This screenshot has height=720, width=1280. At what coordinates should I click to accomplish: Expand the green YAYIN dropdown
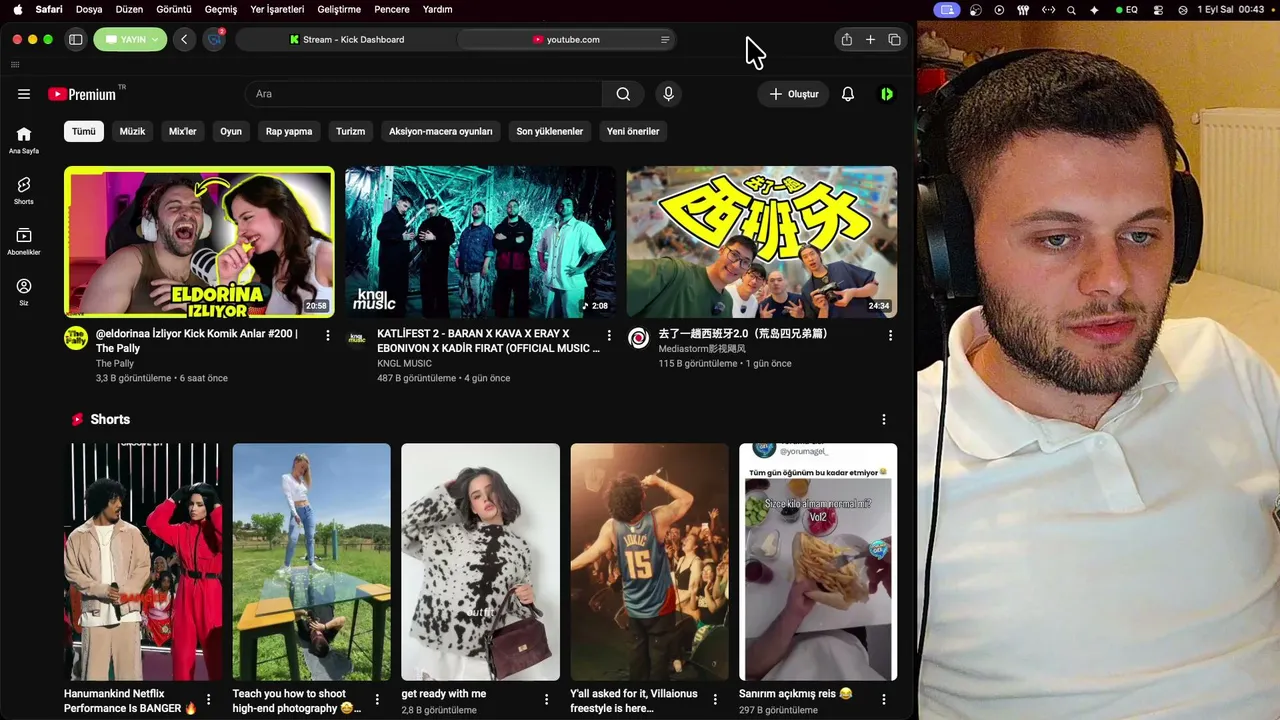coord(130,40)
